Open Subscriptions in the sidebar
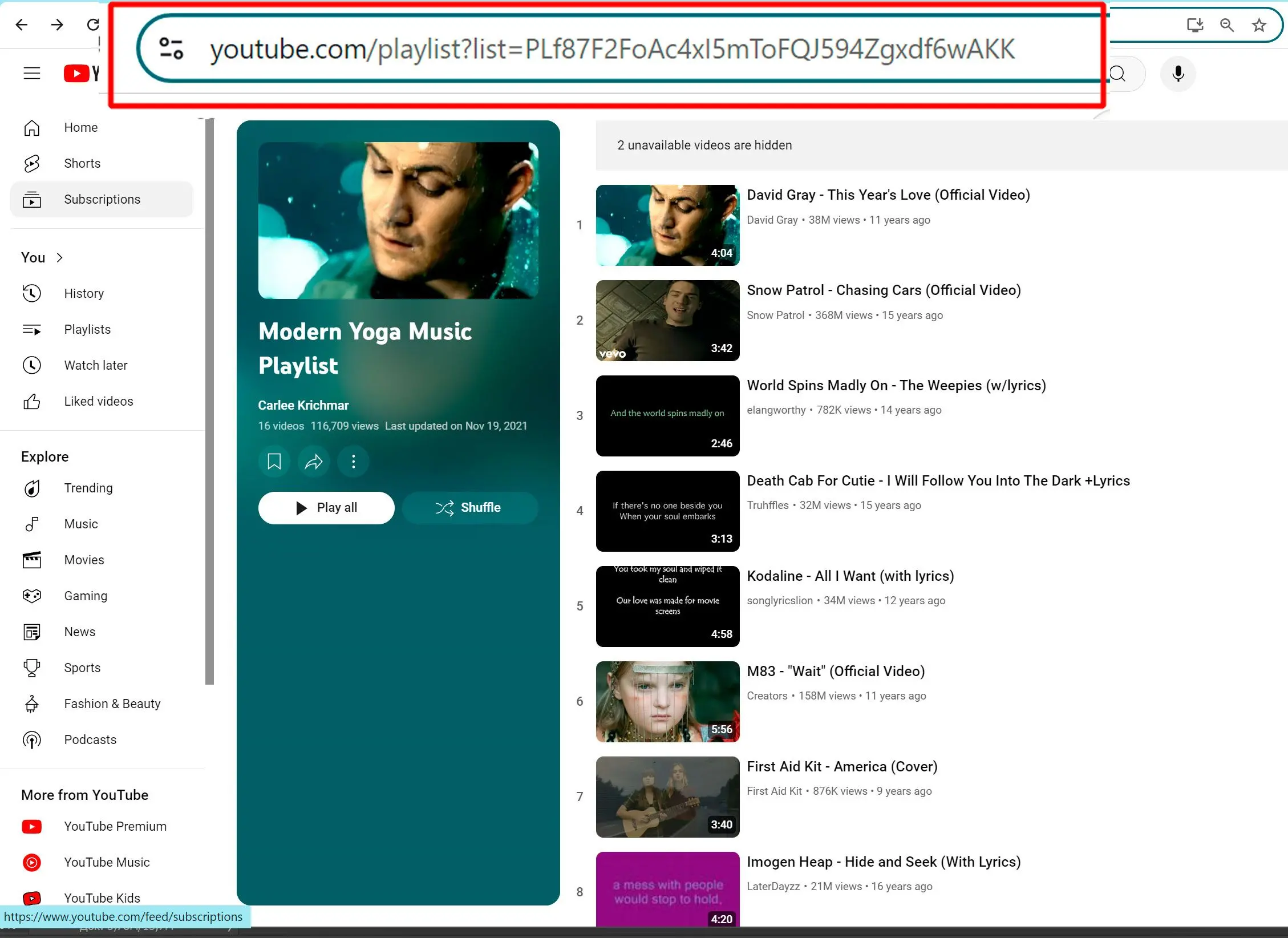The width and height of the screenshot is (1288, 938). click(102, 199)
